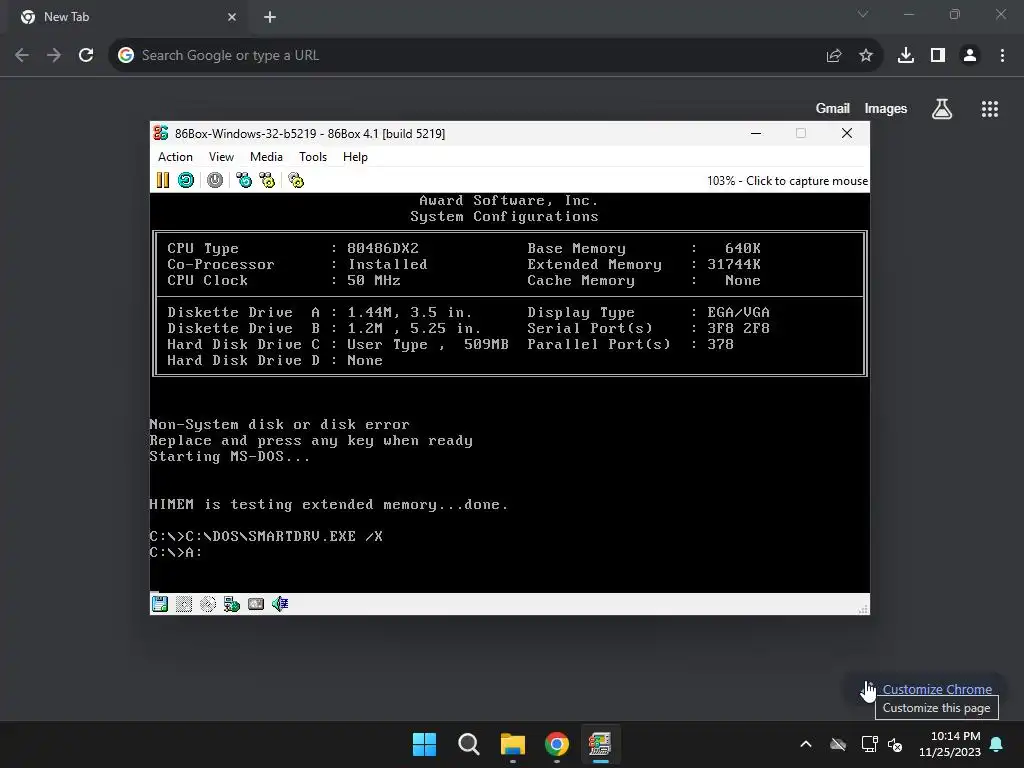The image size is (1024, 768).
Task: Click the 5.25 inch floppy B status icon
Action: [x=184, y=604]
